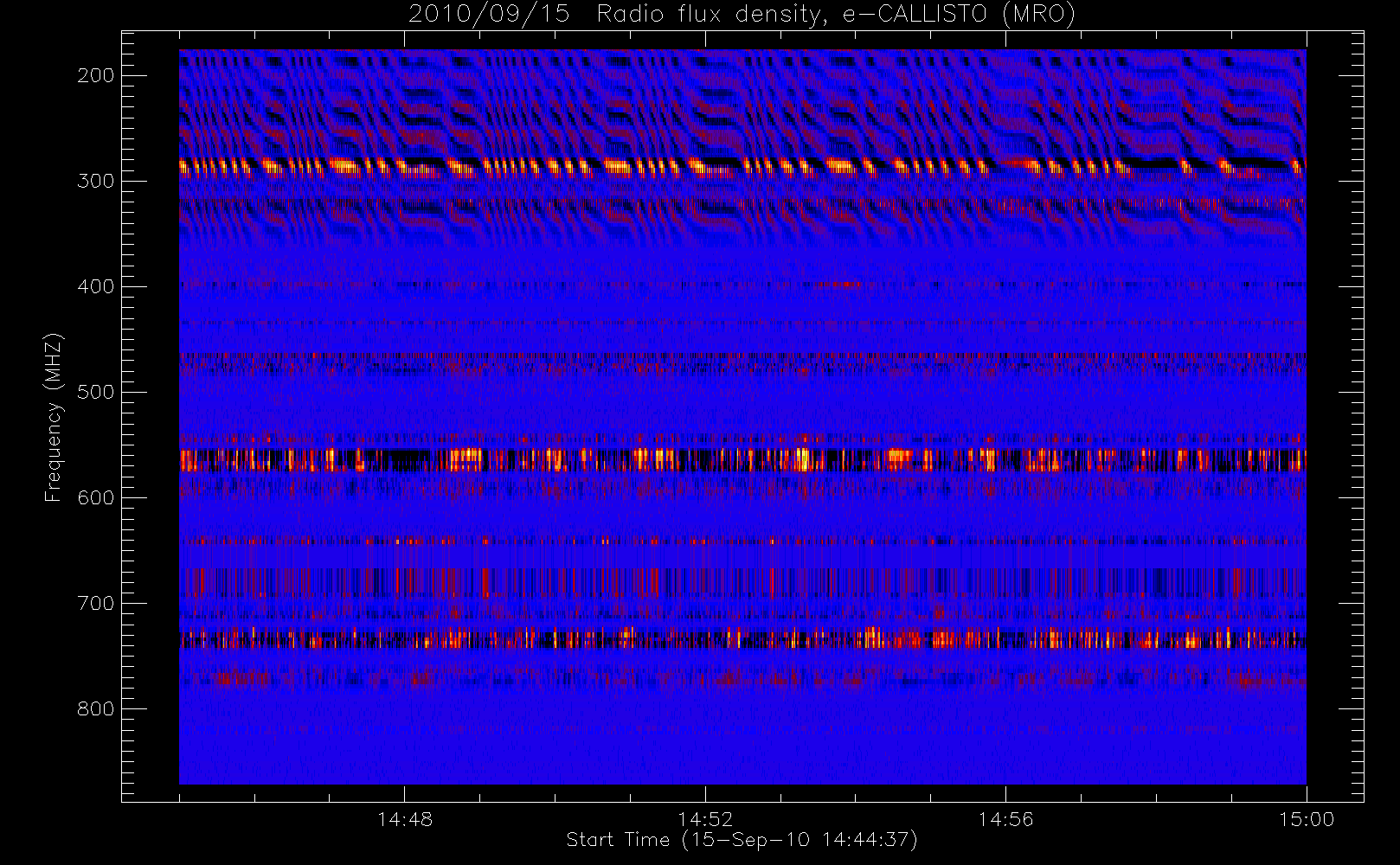The height and width of the screenshot is (865, 1400).
Task: Click the 'Frequency (MHZ)' axis label
Action: pos(54,417)
